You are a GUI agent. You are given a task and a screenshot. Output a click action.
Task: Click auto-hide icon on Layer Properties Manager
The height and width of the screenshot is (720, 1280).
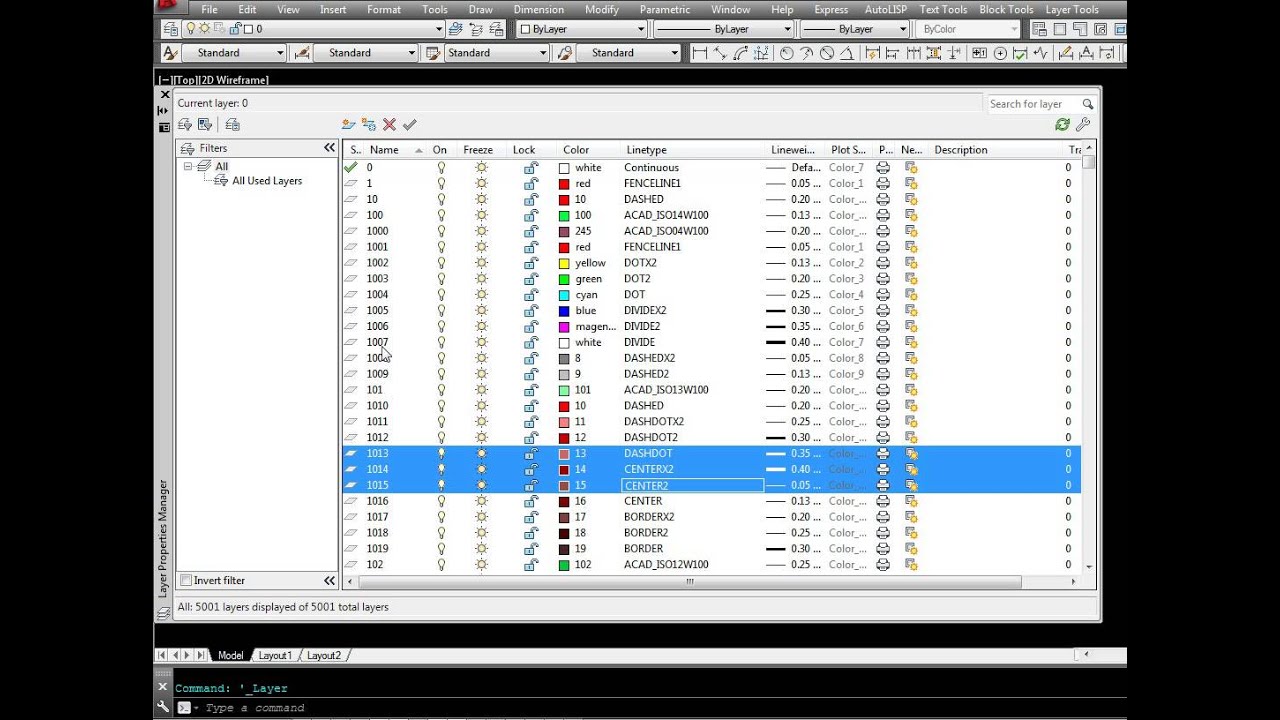(164, 111)
